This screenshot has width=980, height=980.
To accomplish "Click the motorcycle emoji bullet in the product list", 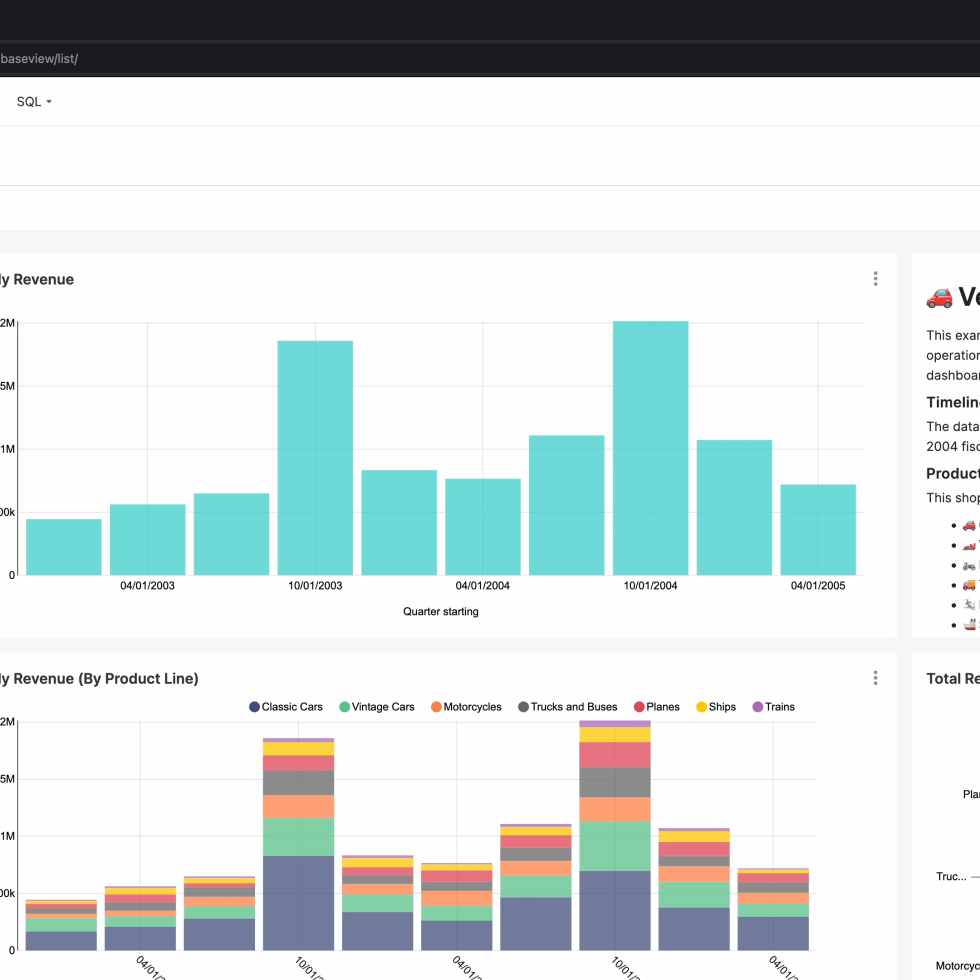I will click(968, 565).
